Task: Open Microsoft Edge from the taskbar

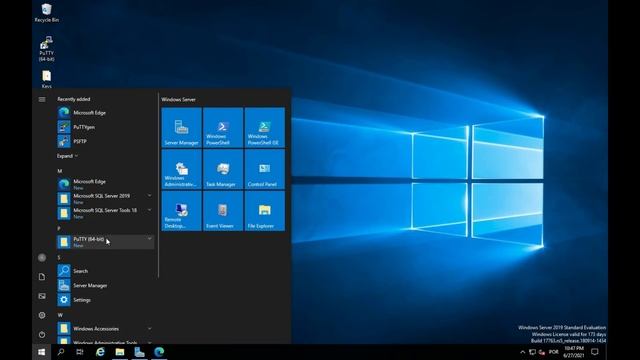Action: [159, 352]
